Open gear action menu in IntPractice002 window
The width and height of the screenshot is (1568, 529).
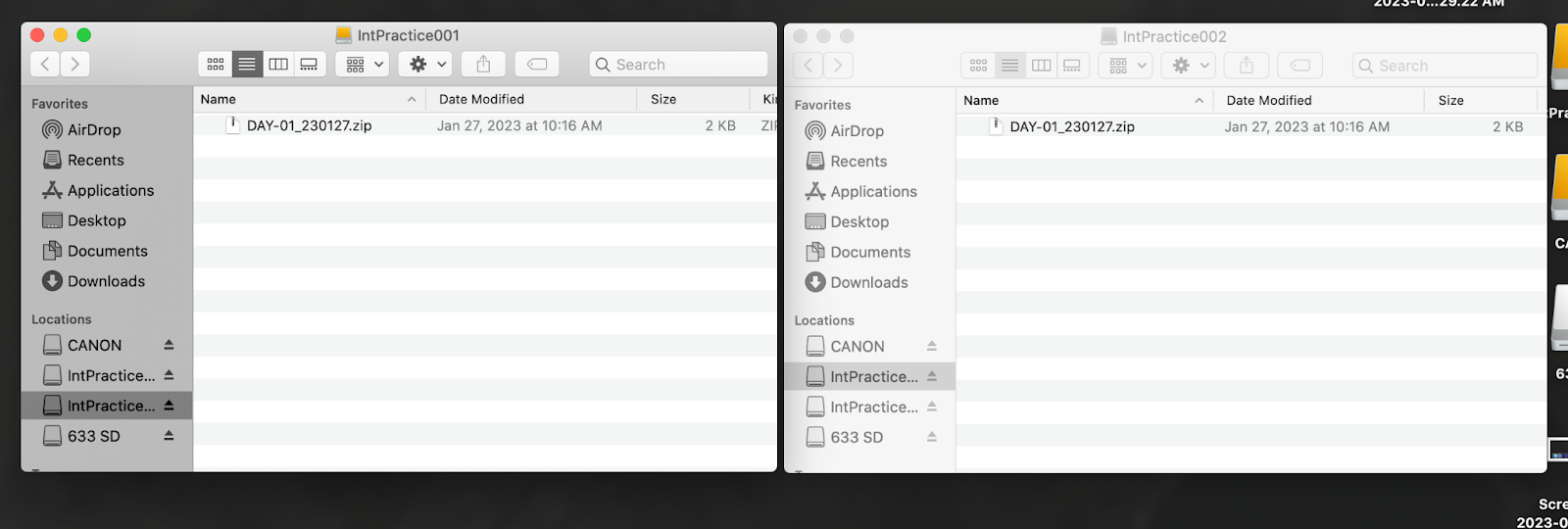pos(1189,66)
